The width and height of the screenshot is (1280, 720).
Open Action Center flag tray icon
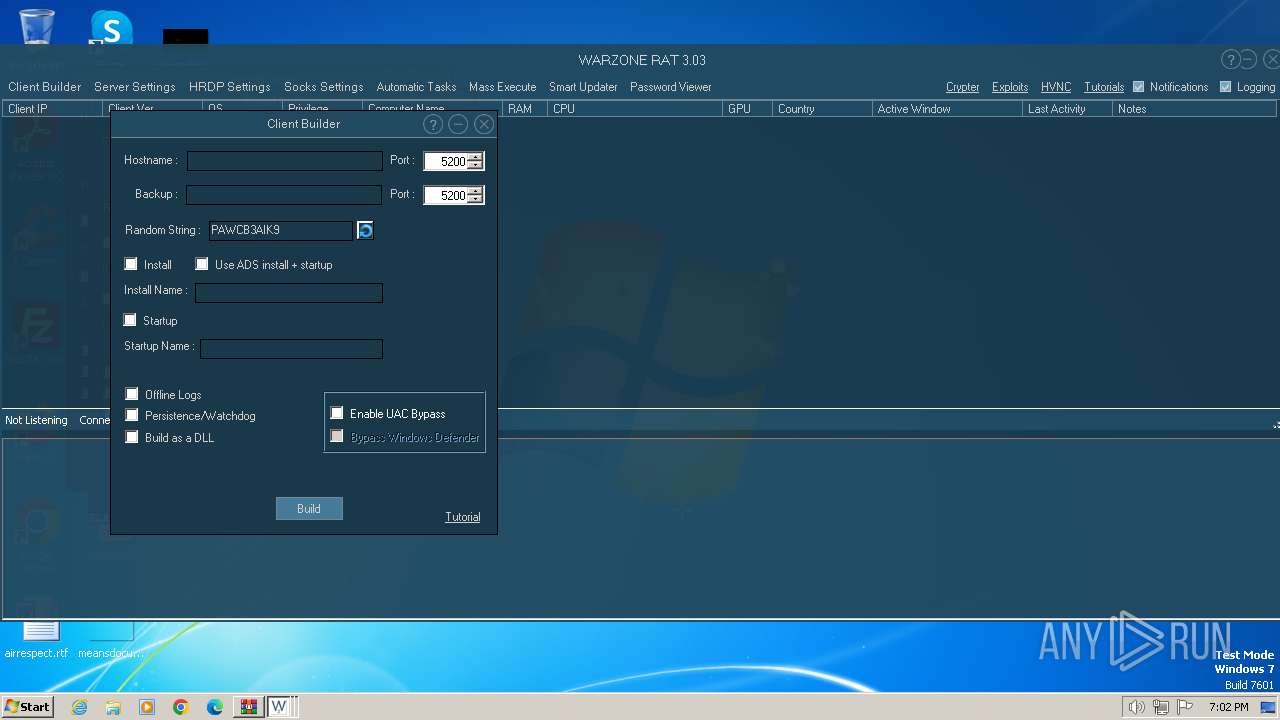coord(1186,707)
